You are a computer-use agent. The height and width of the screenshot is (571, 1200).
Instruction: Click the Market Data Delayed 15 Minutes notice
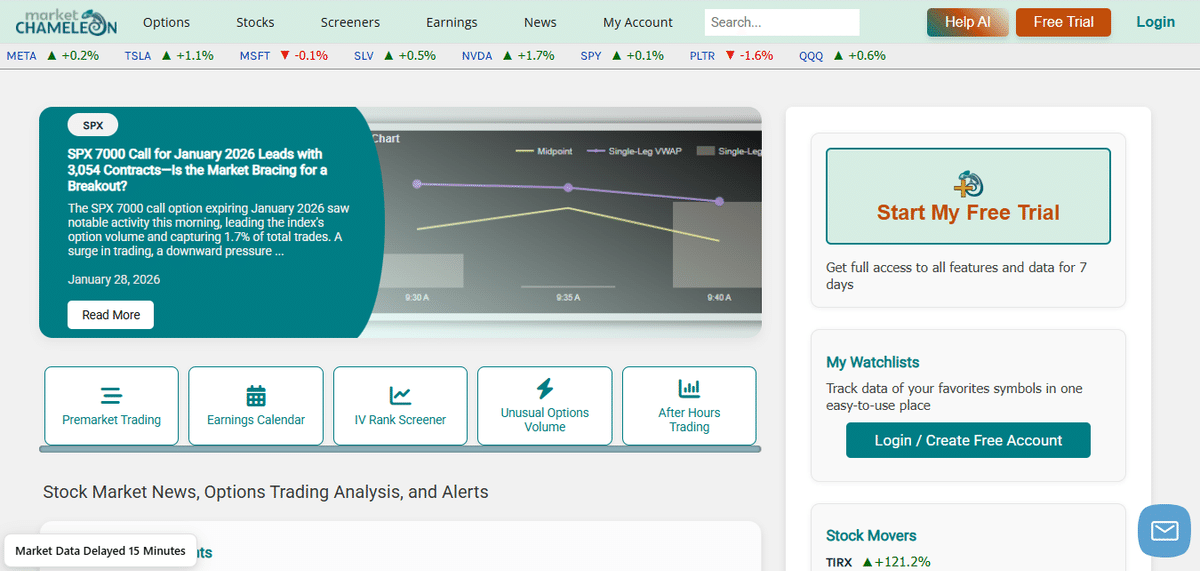pos(100,550)
